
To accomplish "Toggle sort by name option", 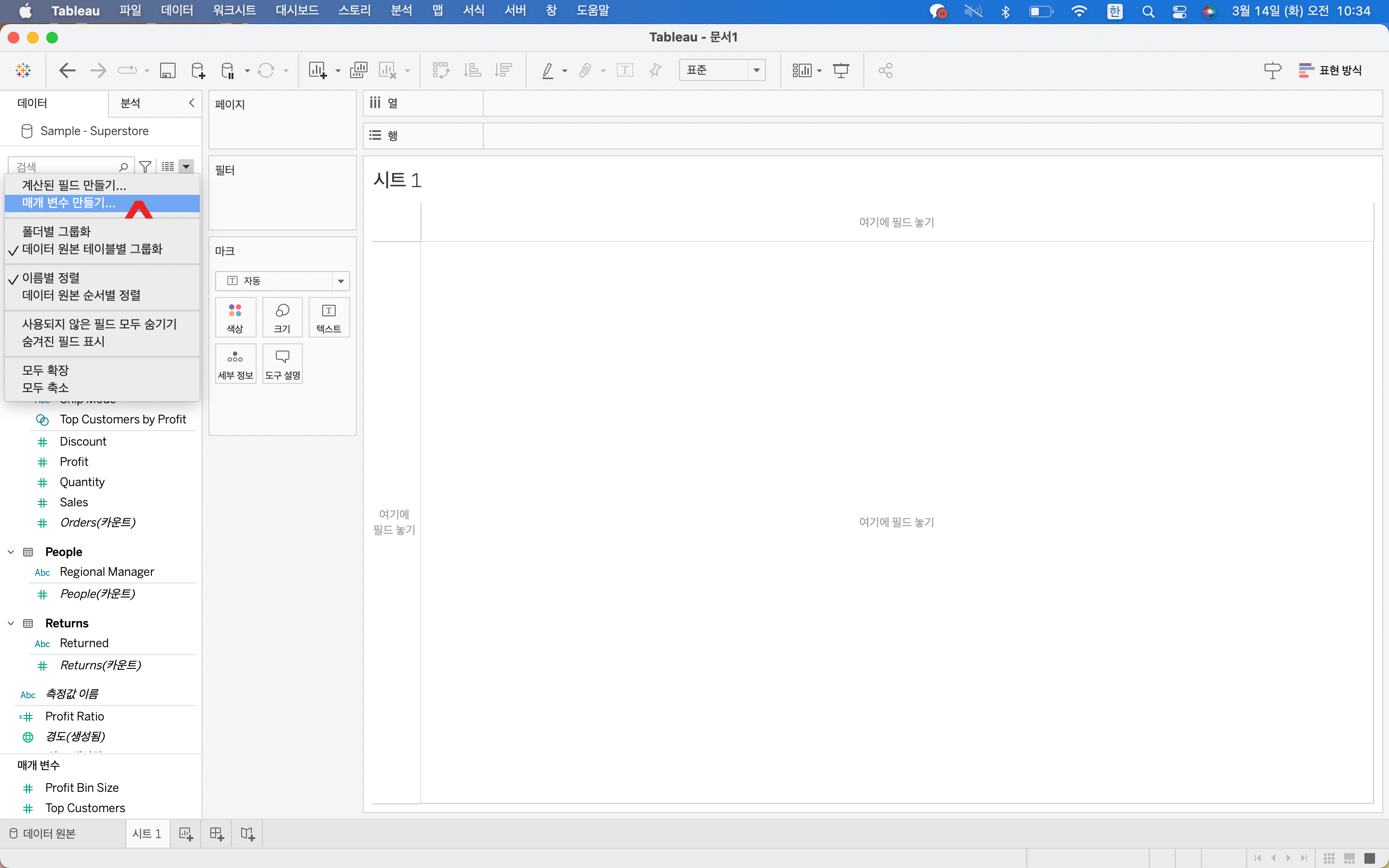I will coord(102,278).
